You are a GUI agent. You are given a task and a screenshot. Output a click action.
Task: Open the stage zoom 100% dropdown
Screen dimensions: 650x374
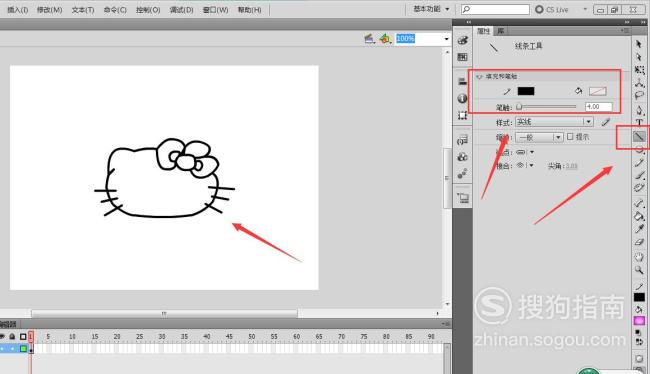(446, 39)
